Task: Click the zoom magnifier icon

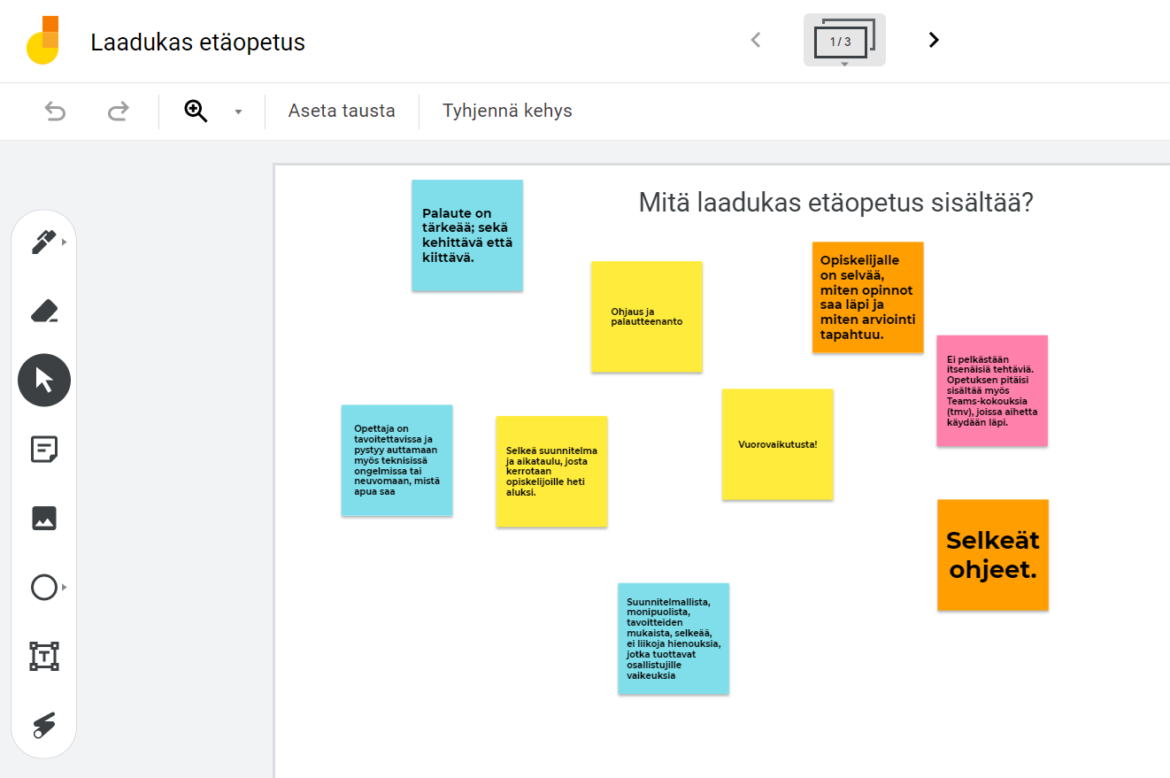Action: point(196,111)
